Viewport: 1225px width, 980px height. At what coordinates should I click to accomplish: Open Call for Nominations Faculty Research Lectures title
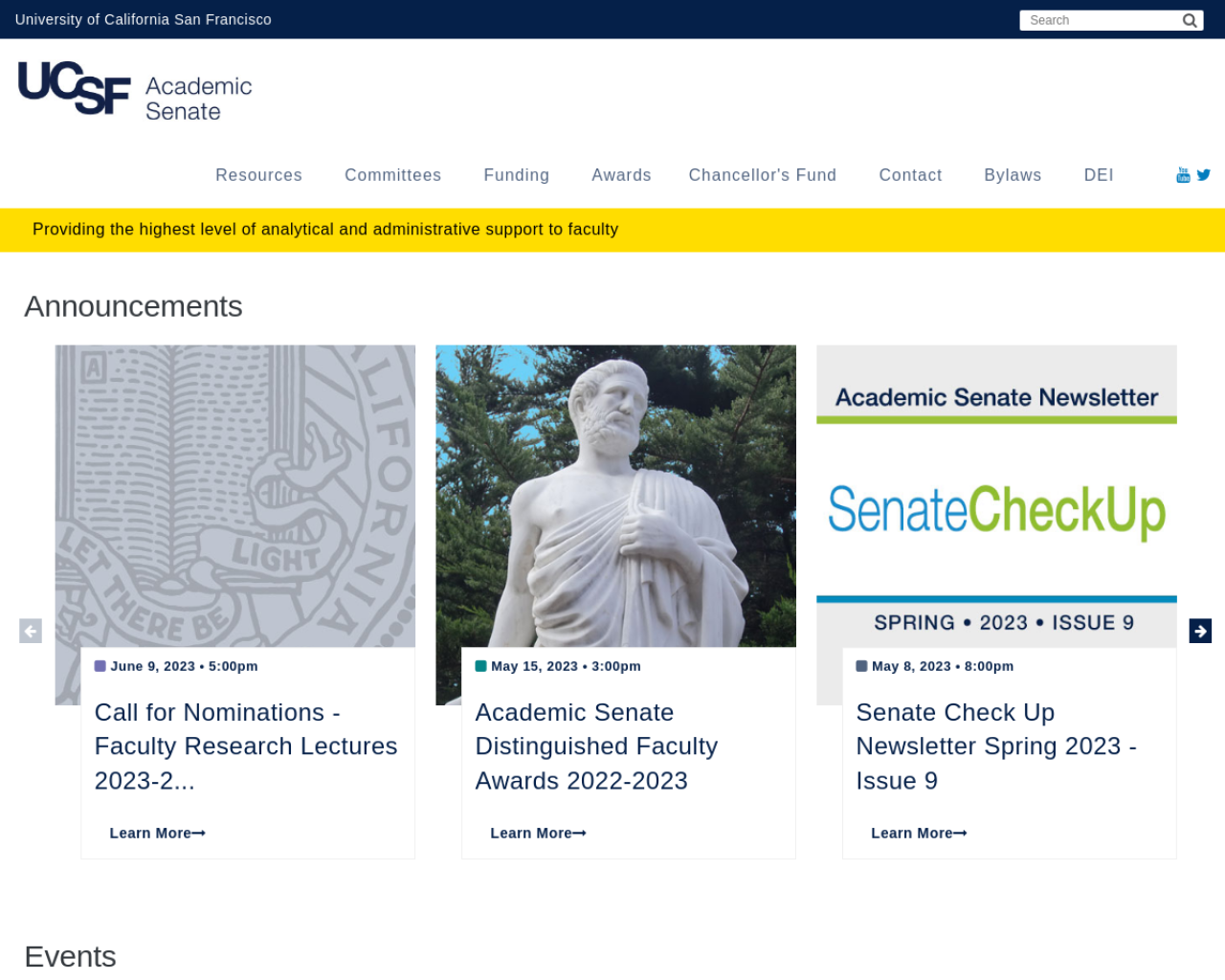(246, 746)
